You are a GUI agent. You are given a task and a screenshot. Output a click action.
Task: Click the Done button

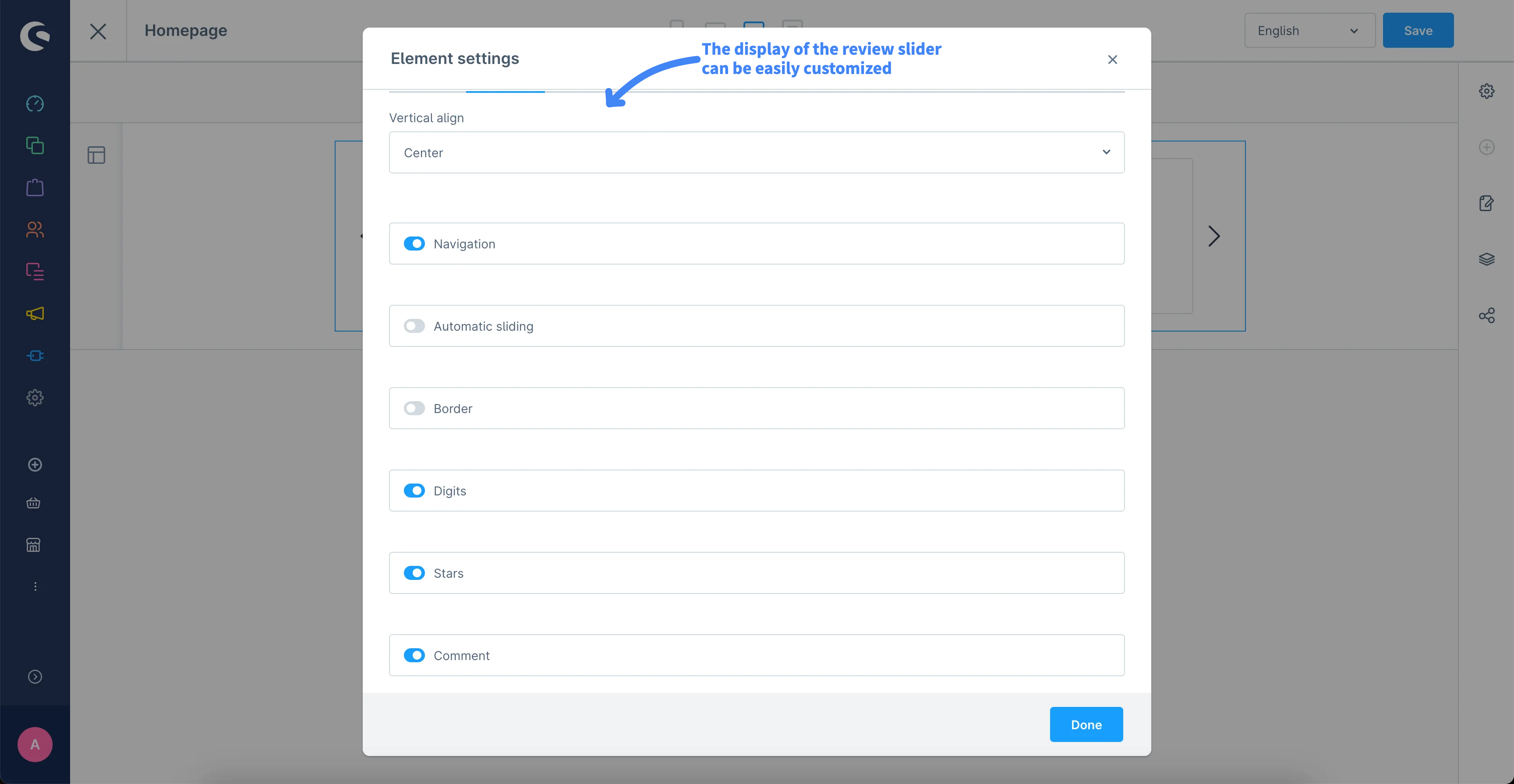pos(1087,724)
